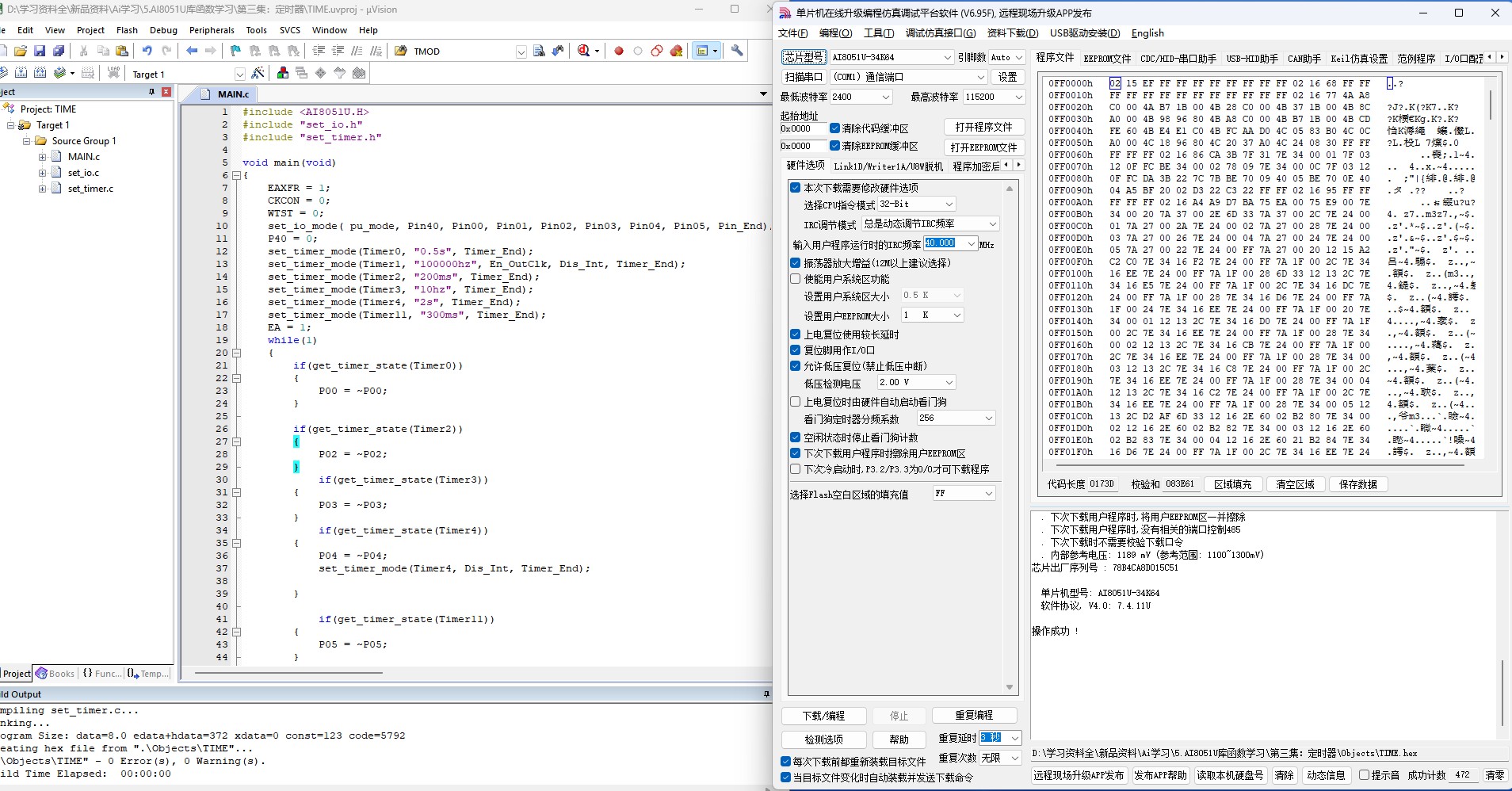Start debug session magnifier icon
The width and height of the screenshot is (1512, 791).
584,51
